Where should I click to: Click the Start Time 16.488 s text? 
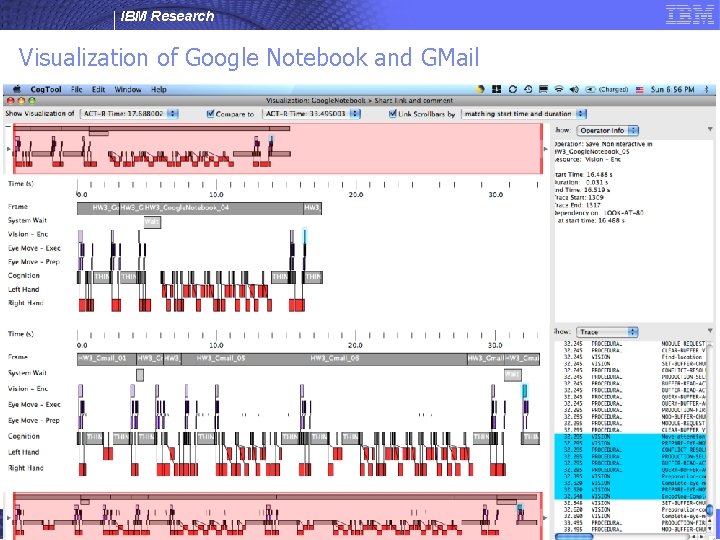(583, 174)
